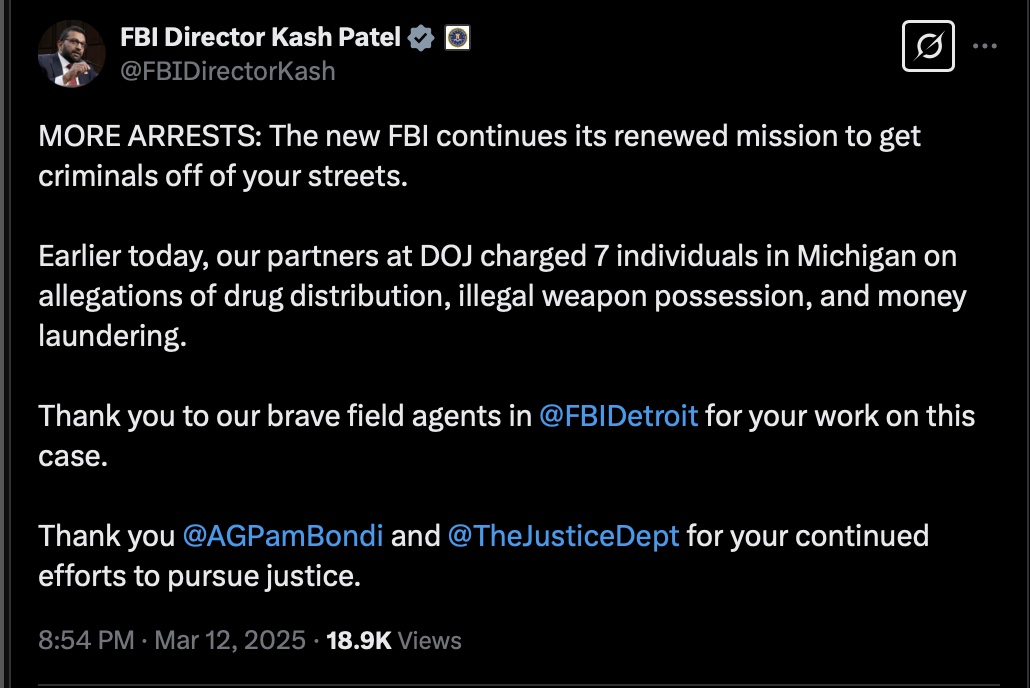Click the MORE ARRESTS headline text
Image resolution: width=1030 pixels, height=688 pixels.
coord(150,136)
